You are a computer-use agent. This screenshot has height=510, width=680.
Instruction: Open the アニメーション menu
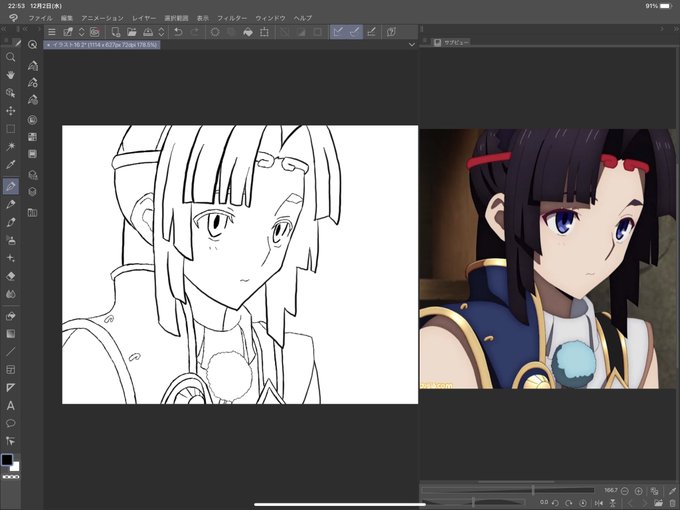pyautogui.click(x=102, y=18)
